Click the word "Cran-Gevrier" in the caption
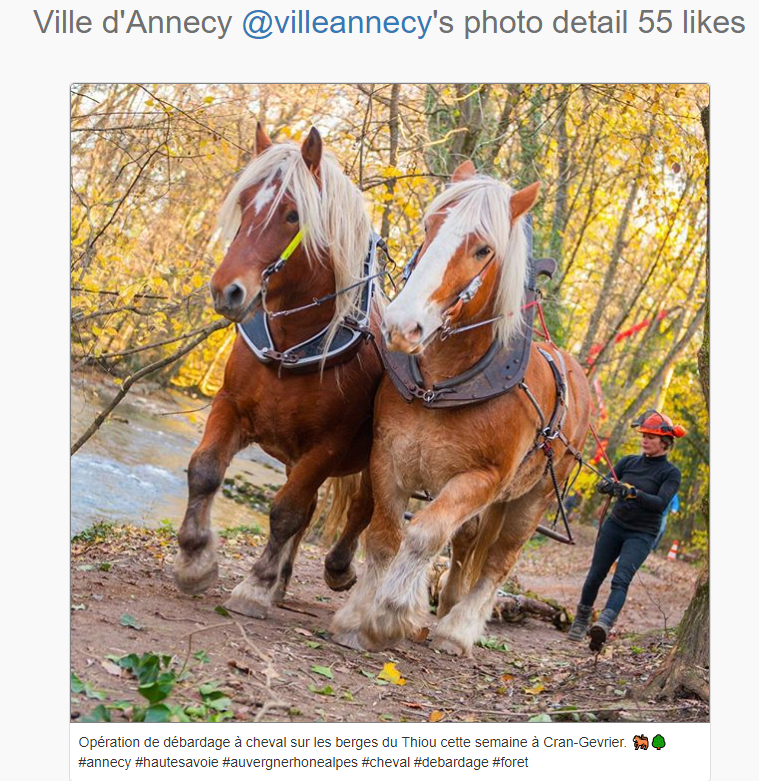This screenshot has height=781, width=759. 584,742
